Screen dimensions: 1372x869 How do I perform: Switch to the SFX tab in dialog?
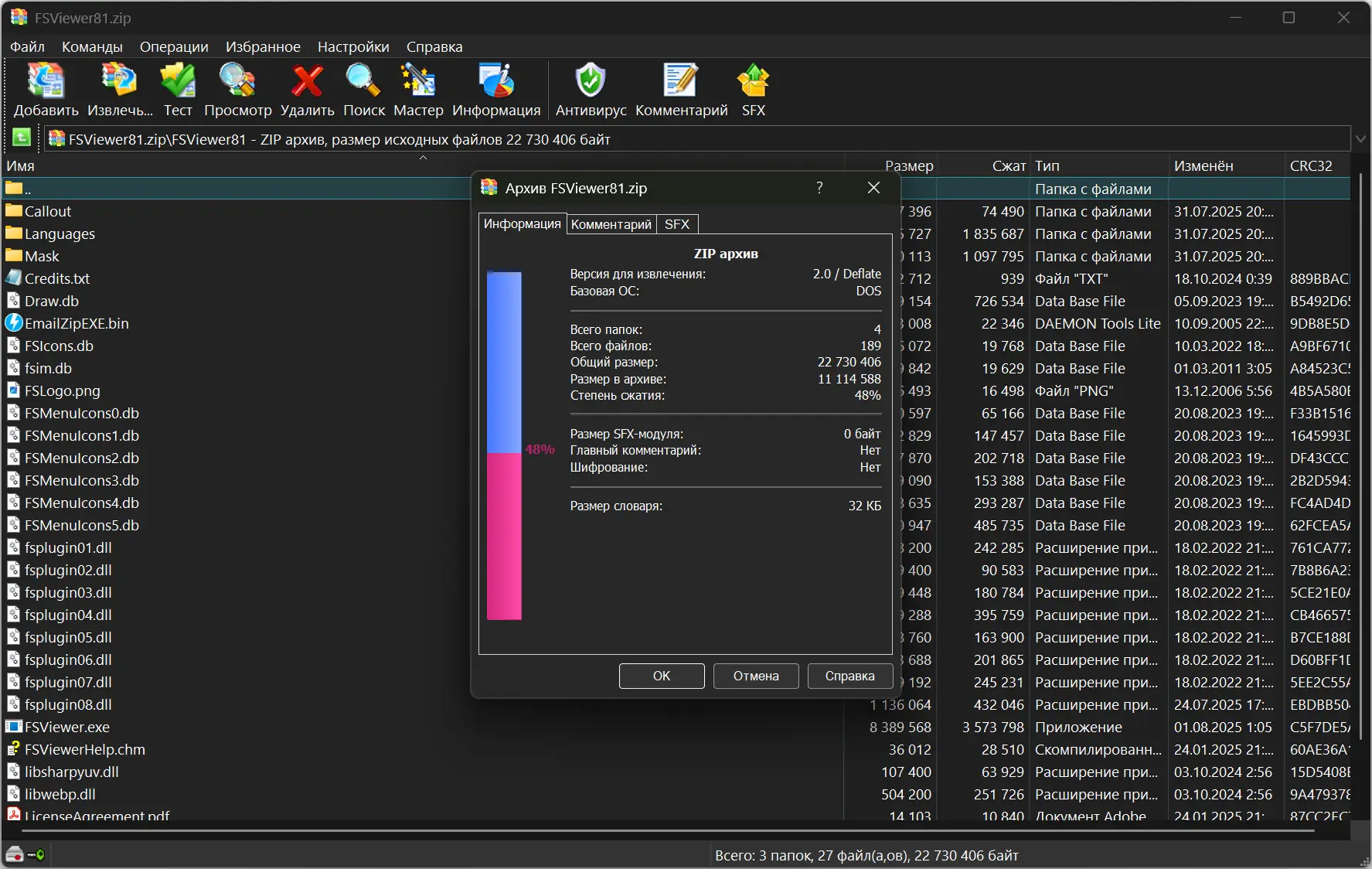[676, 223]
